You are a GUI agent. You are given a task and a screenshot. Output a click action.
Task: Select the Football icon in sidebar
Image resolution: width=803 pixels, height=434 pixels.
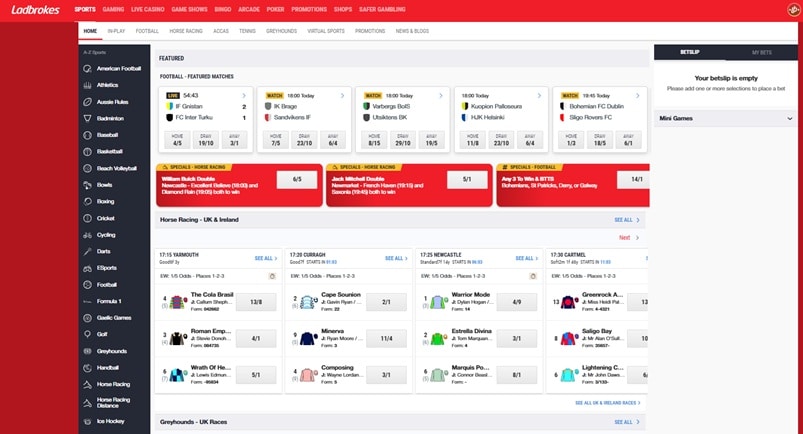click(x=88, y=285)
